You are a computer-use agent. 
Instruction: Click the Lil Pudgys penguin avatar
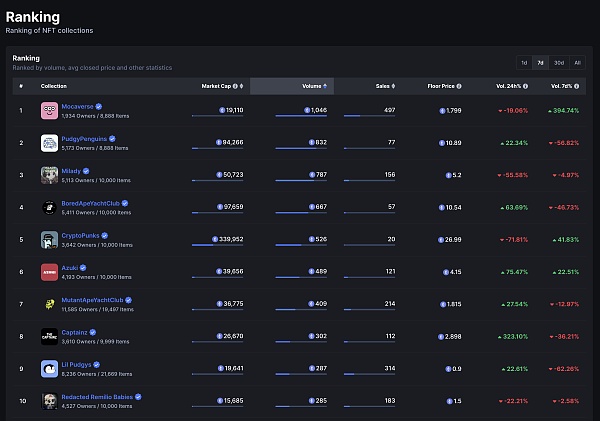pyautogui.click(x=49, y=368)
